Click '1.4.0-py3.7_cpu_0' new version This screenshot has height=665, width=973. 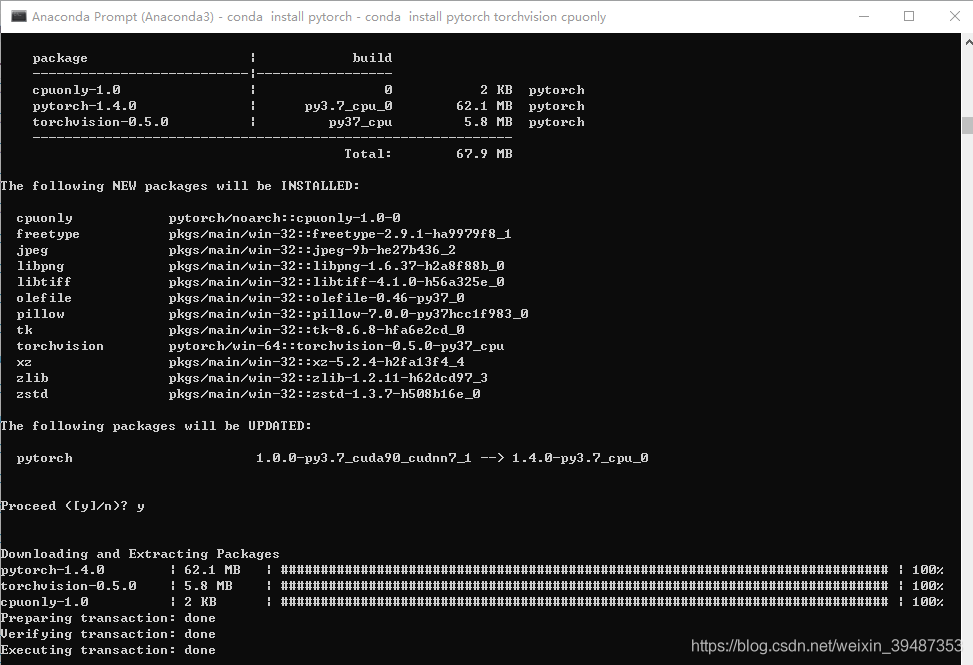[580, 458]
